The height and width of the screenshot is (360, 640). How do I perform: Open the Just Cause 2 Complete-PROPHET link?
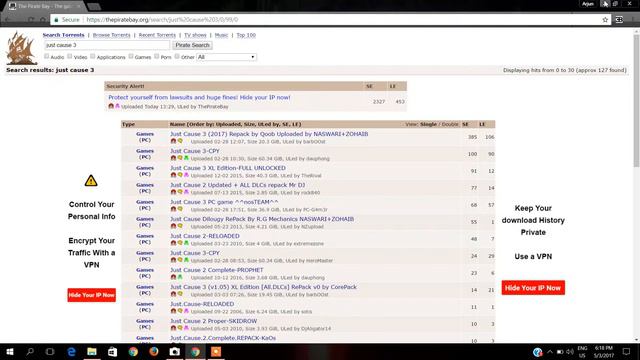tap(217, 270)
